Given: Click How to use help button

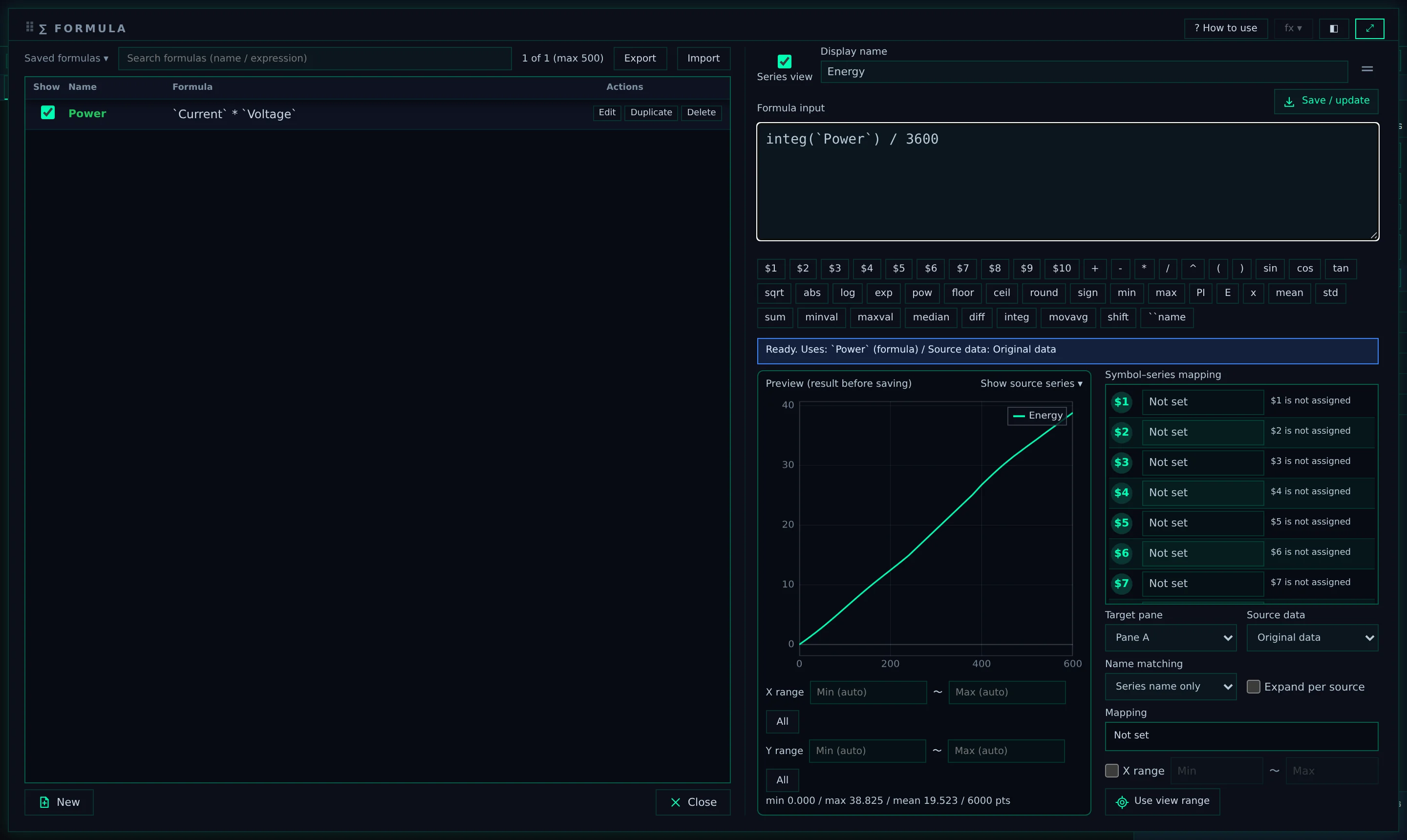Looking at the screenshot, I should click(1225, 28).
